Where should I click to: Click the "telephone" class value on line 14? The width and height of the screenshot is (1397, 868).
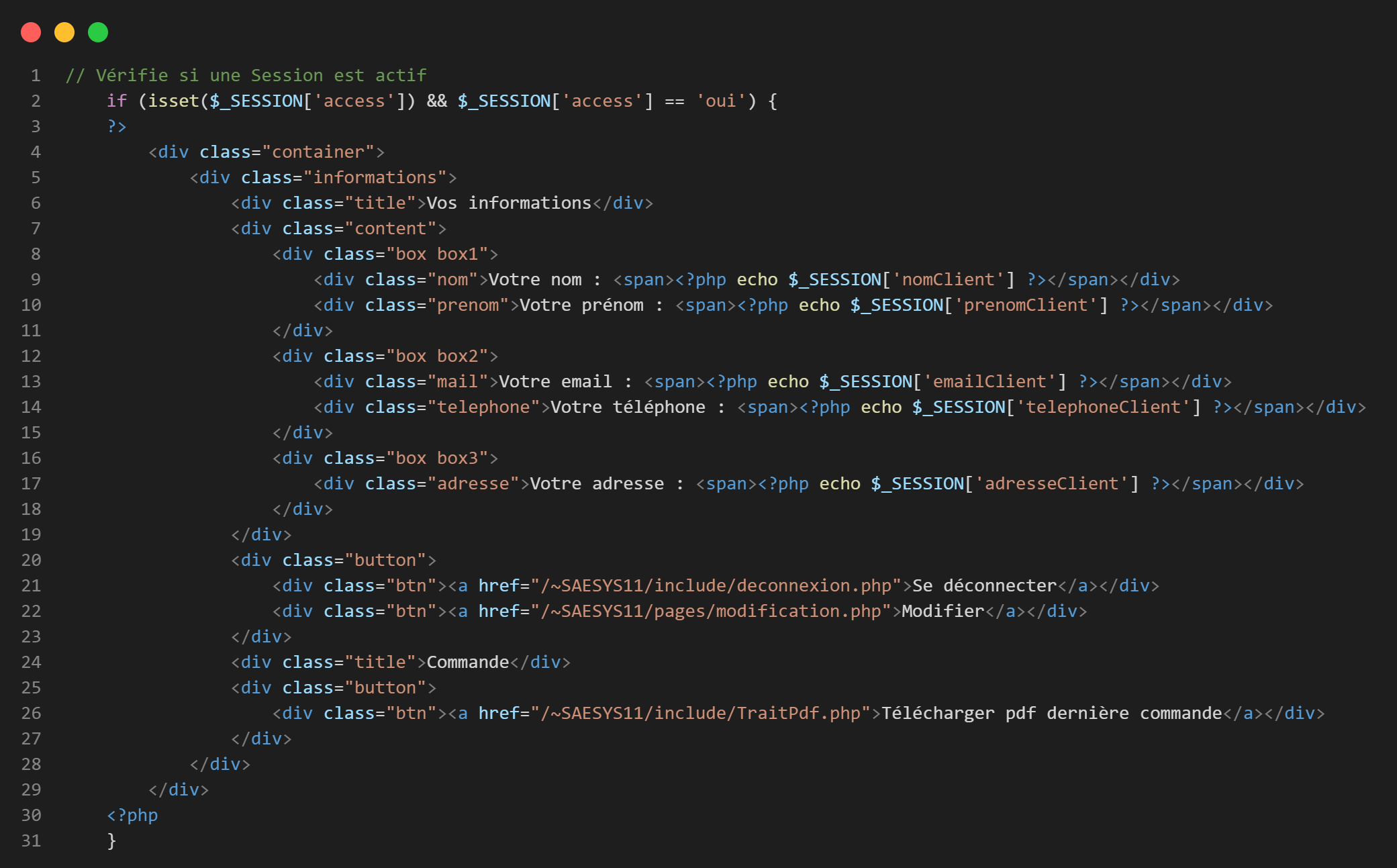point(483,407)
